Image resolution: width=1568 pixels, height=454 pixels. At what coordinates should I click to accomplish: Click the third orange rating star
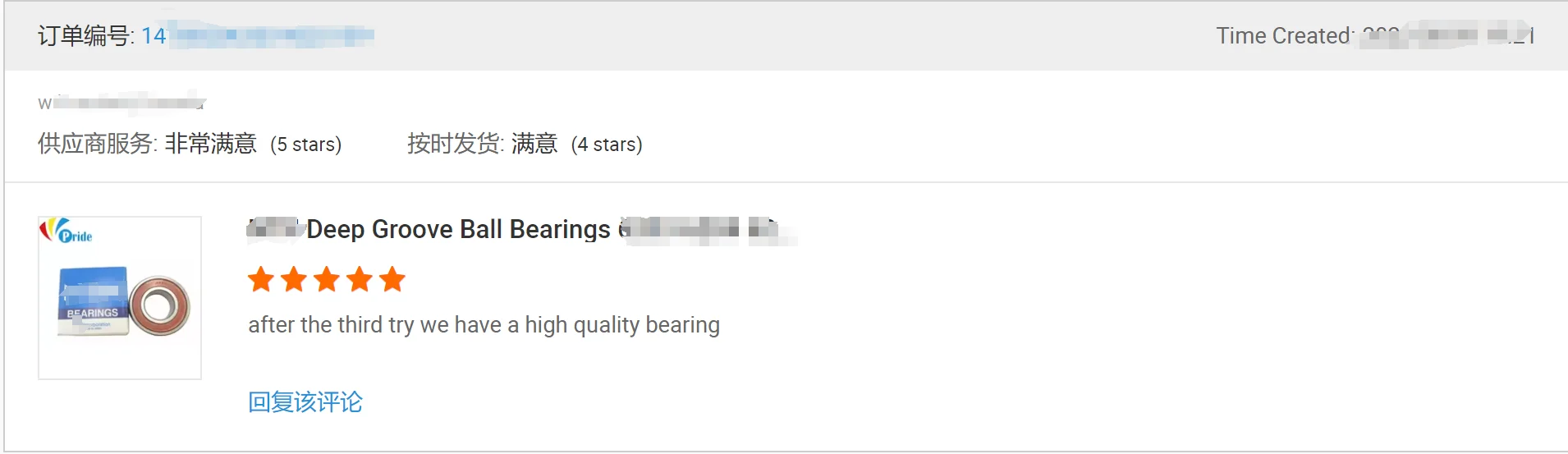[x=327, y=280]
